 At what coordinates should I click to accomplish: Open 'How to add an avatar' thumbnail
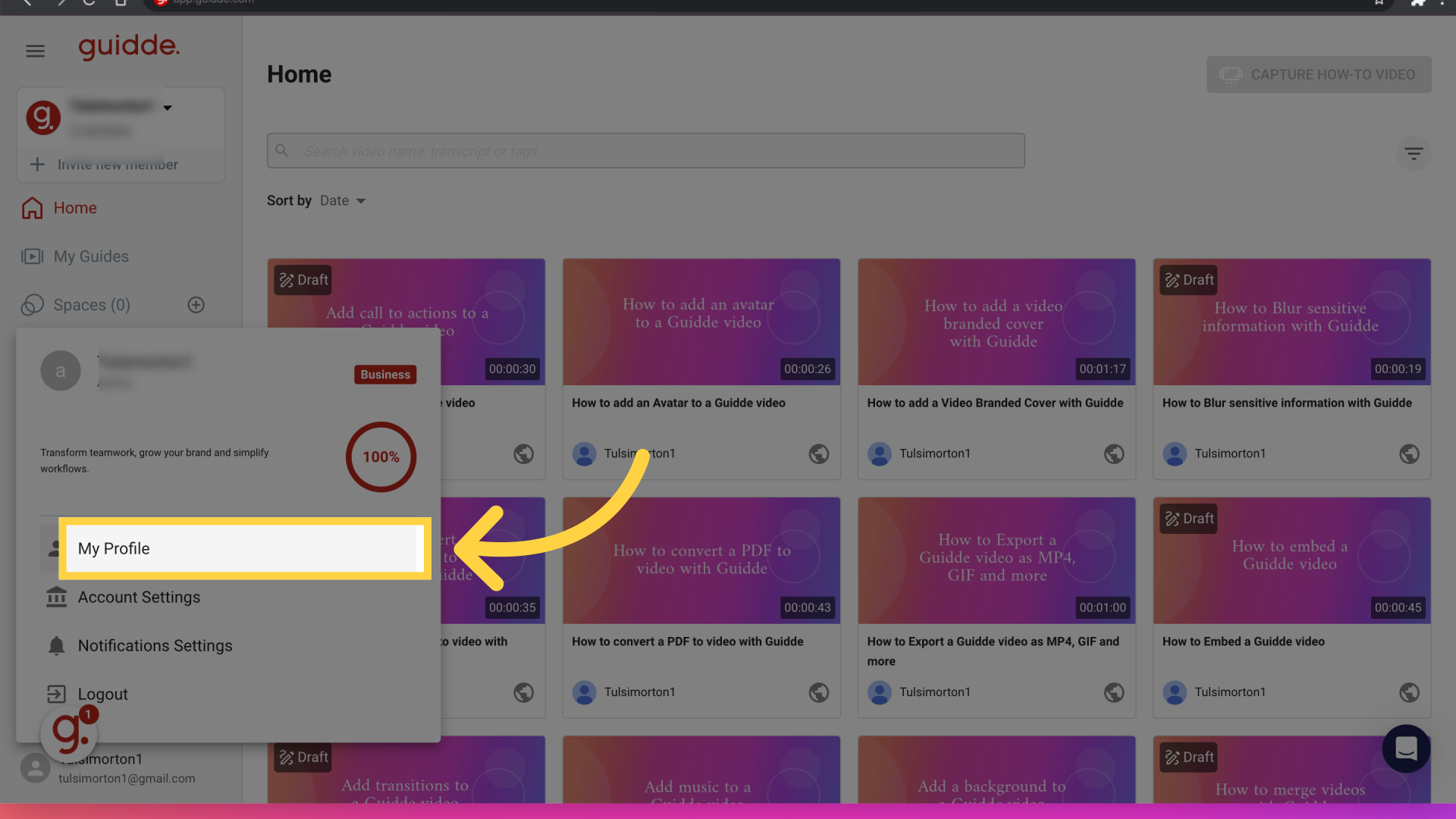701,322
